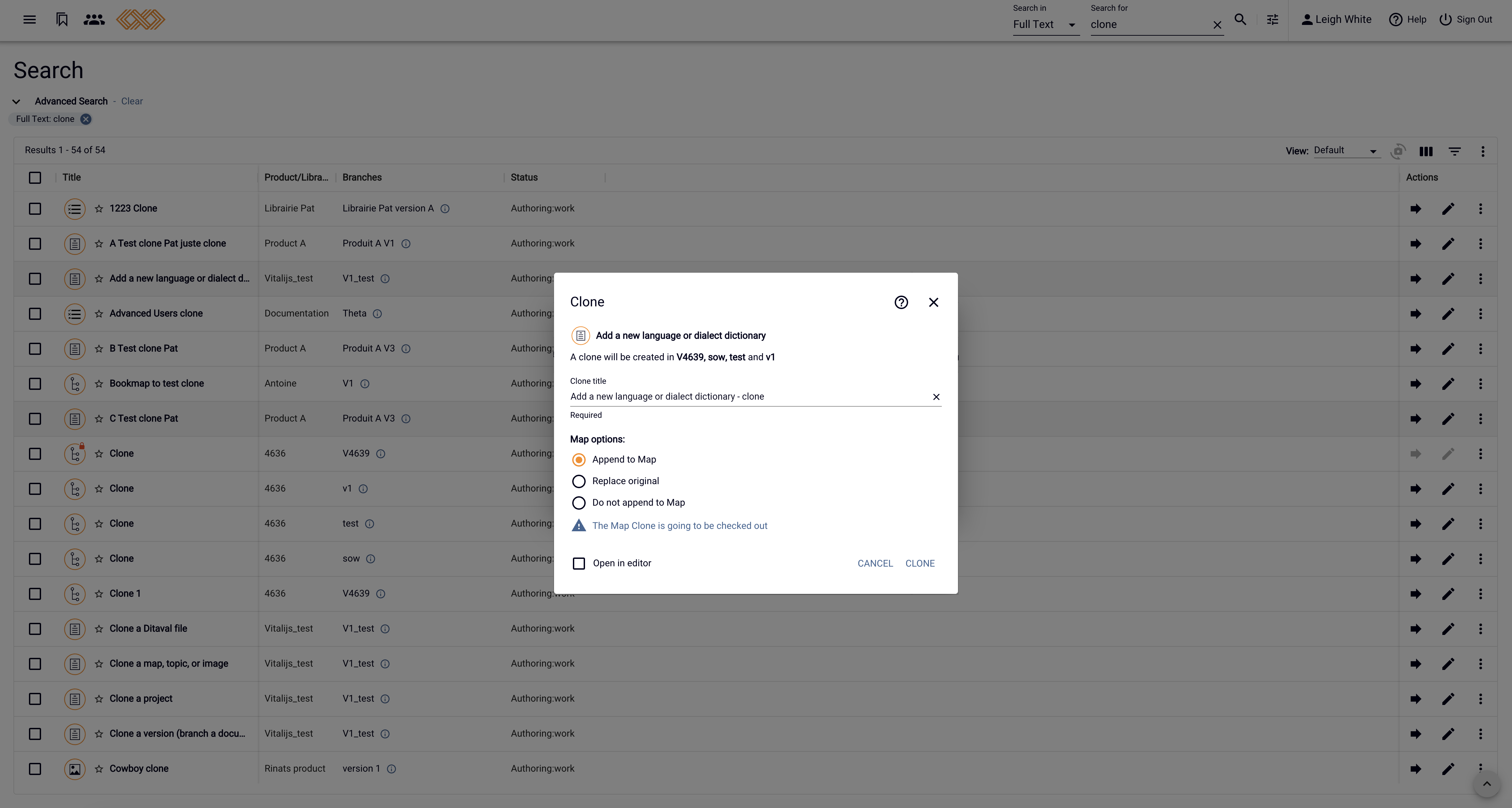Click into the Clone title input field
Viewport: 1512px width, 808px height.
click(x=746, y=397)
